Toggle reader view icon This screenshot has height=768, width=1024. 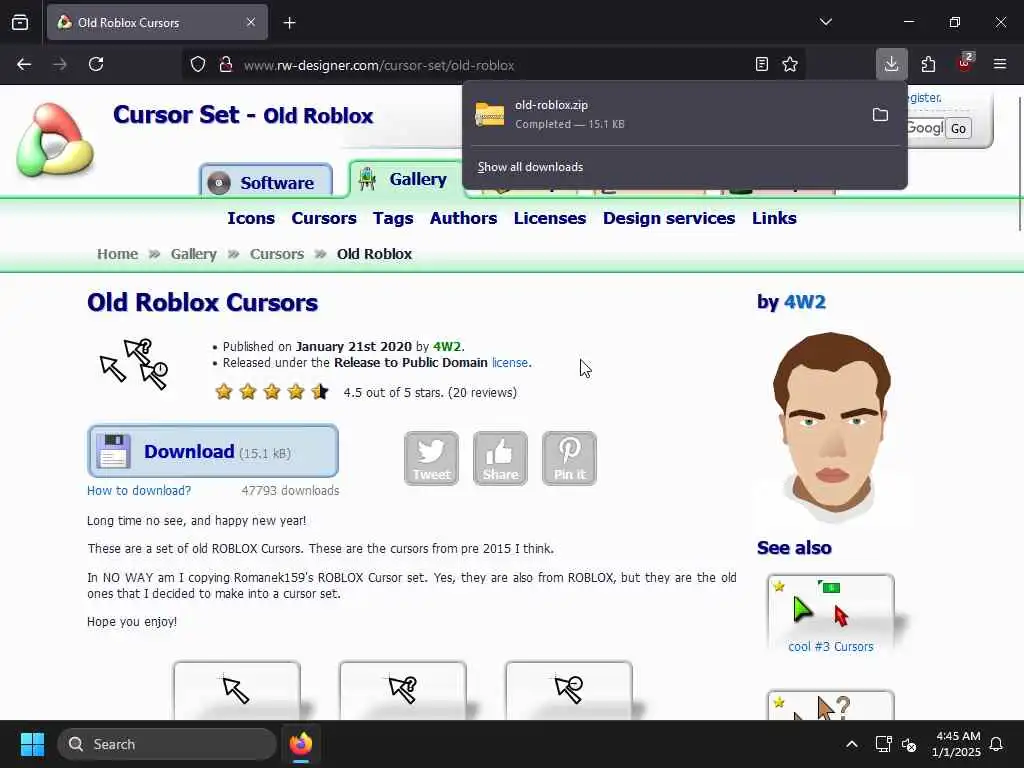click(x=761, y=64)
